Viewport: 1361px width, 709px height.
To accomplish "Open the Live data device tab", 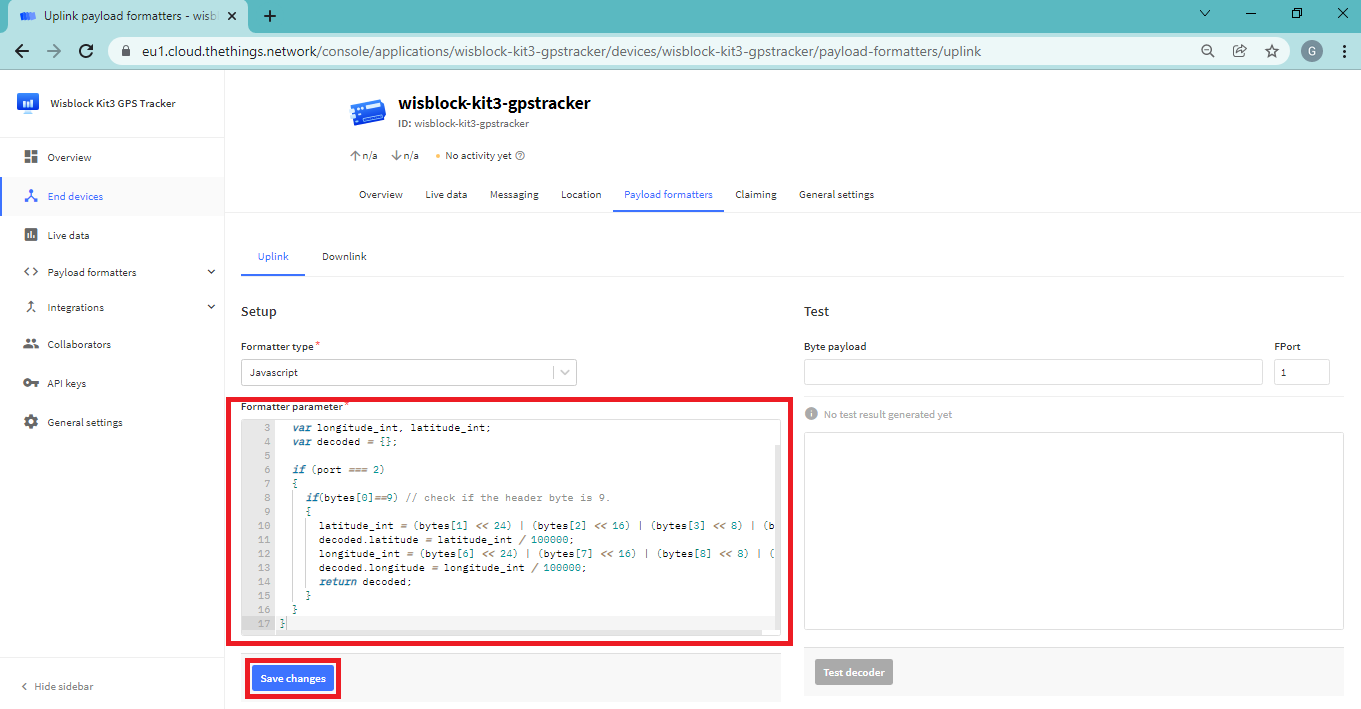I will click(446, 195).
